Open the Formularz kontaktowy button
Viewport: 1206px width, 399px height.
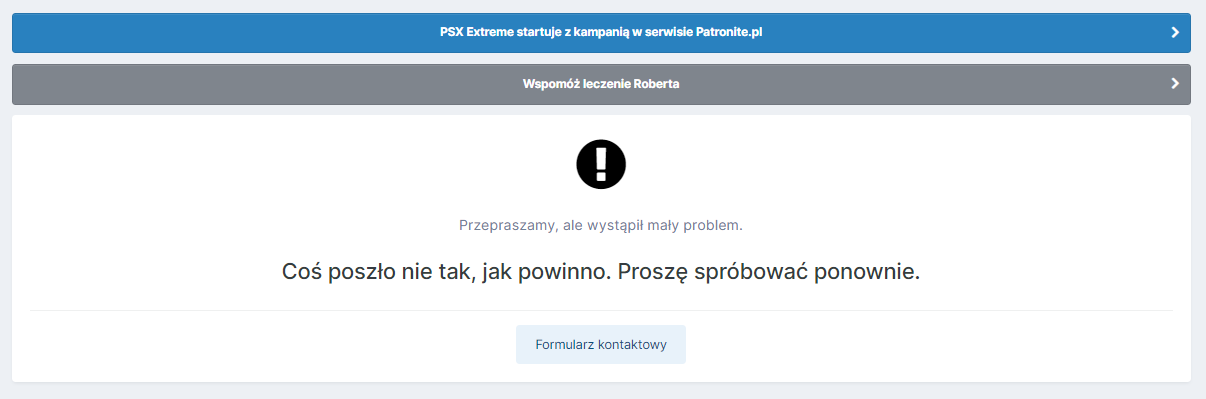[x=601, y=344]
